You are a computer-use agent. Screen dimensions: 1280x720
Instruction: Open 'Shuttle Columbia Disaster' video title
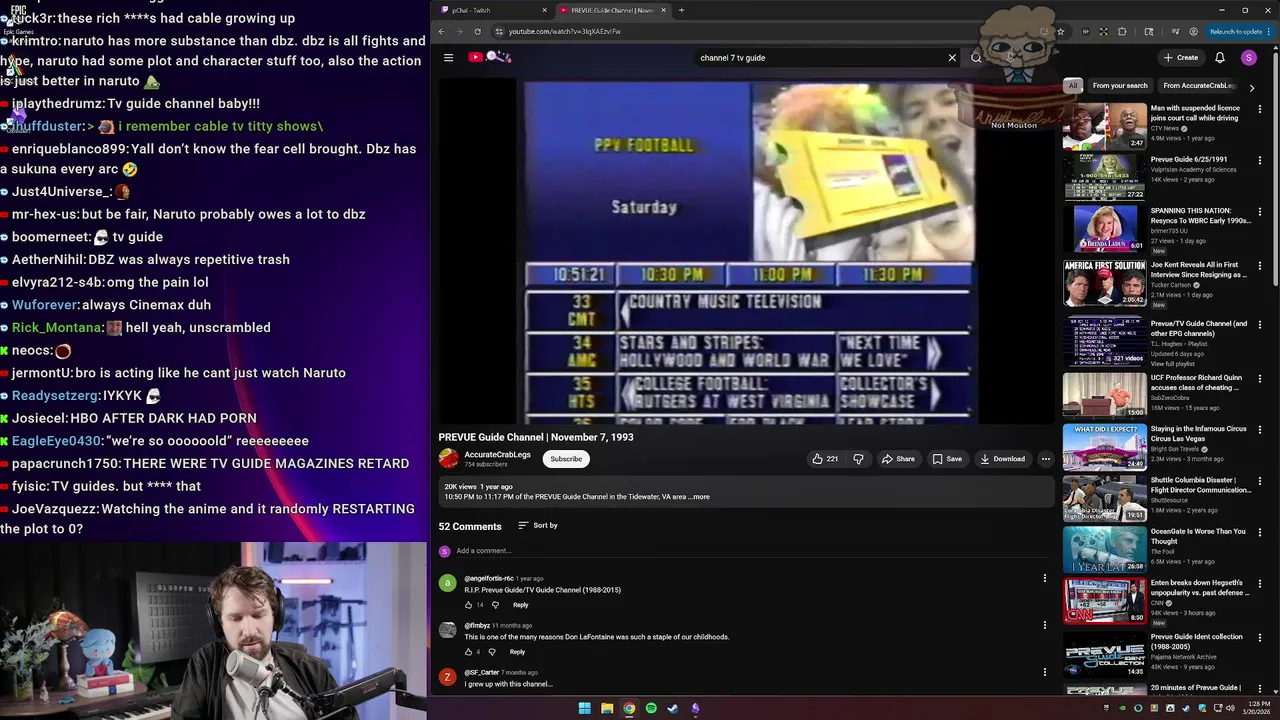coord(1201,485)
